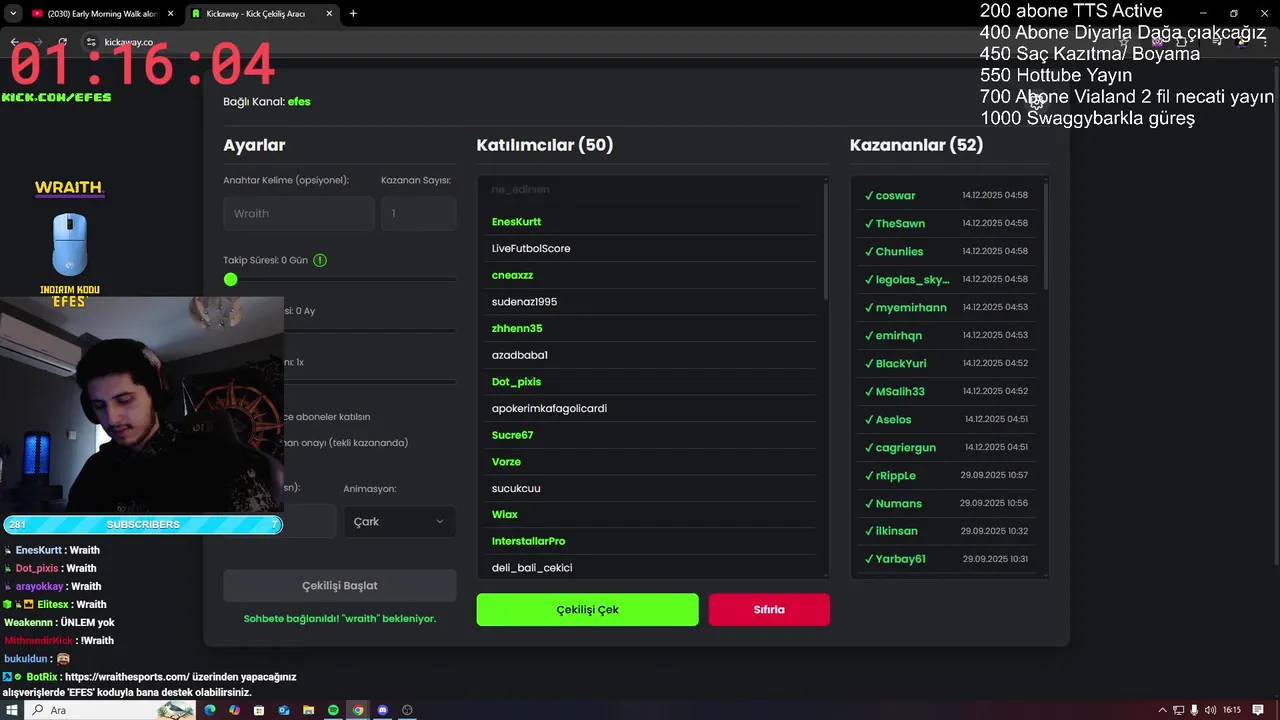
Task: Click the green Çekilişi Çek button
Action: (587, 609)
